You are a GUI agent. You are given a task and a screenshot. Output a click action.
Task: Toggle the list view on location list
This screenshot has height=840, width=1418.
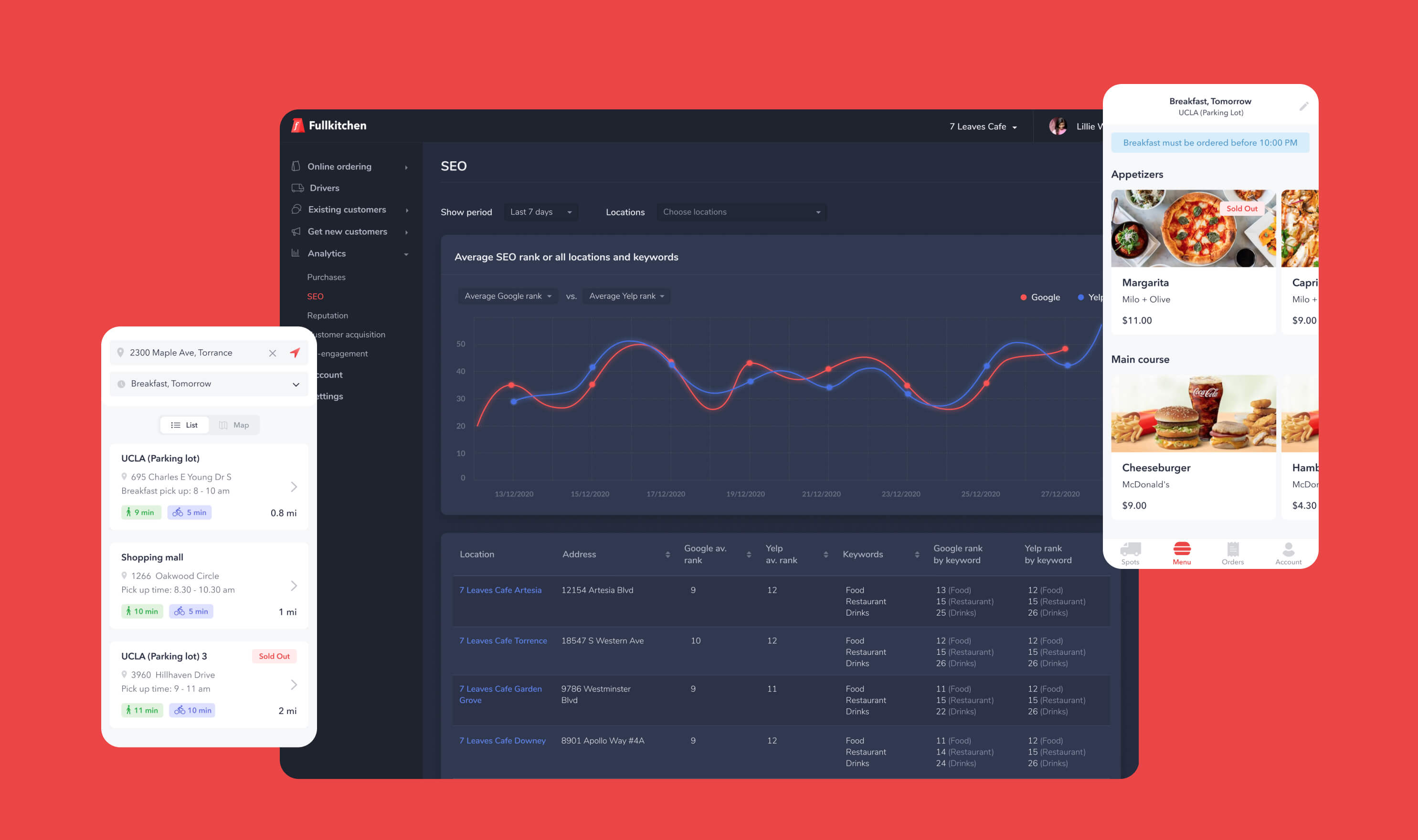(x=184, y=425)
